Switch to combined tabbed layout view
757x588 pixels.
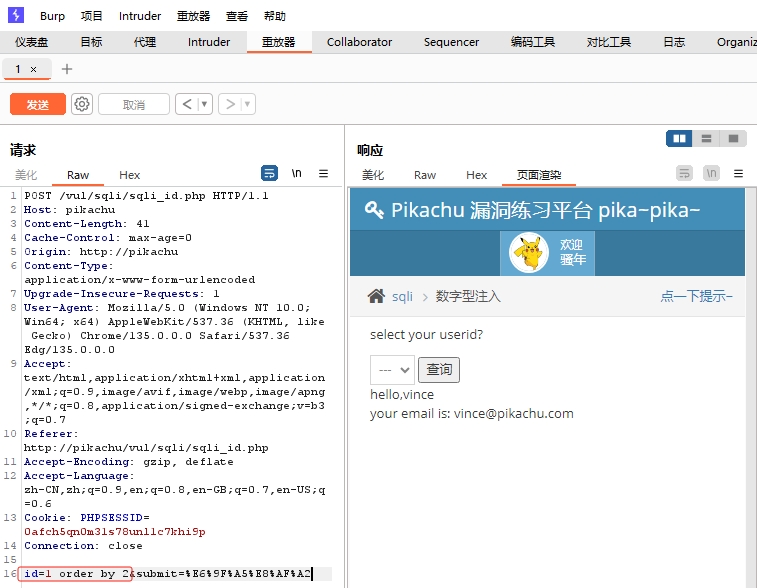[733, 139]
